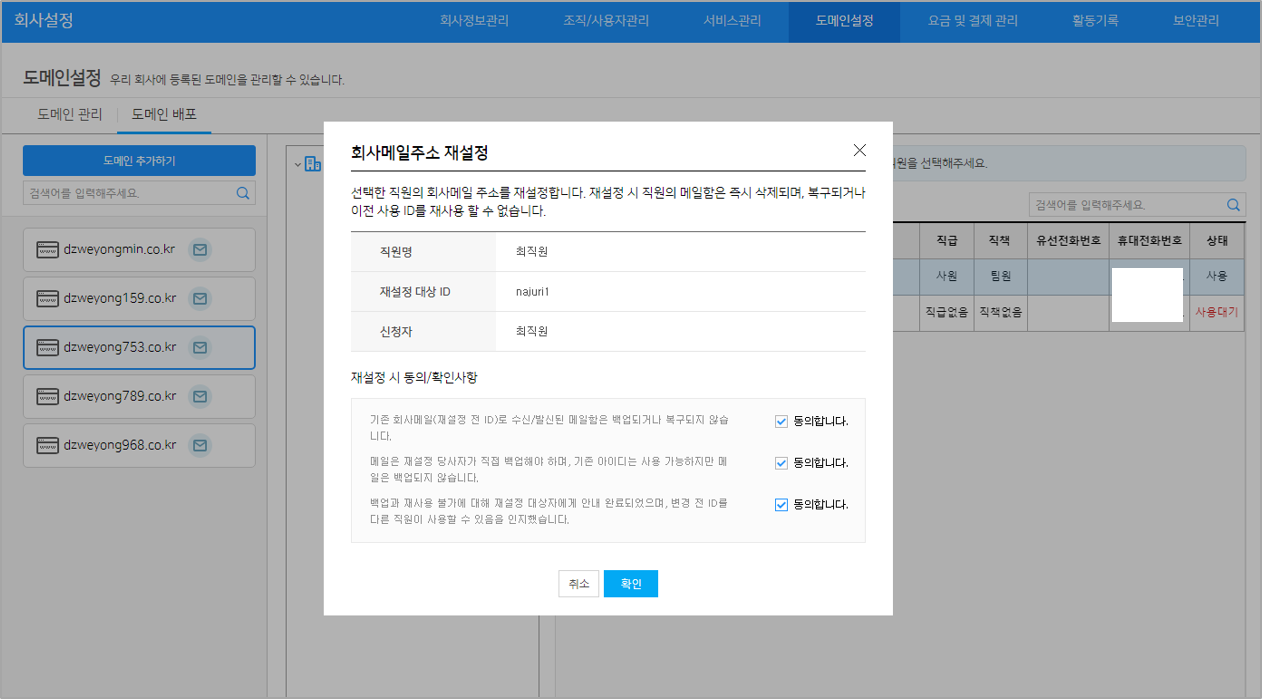Click mail icon next to dzweyong968.co.kr
The width and height of the screenshot is (1262, 699).
point(200,445)
